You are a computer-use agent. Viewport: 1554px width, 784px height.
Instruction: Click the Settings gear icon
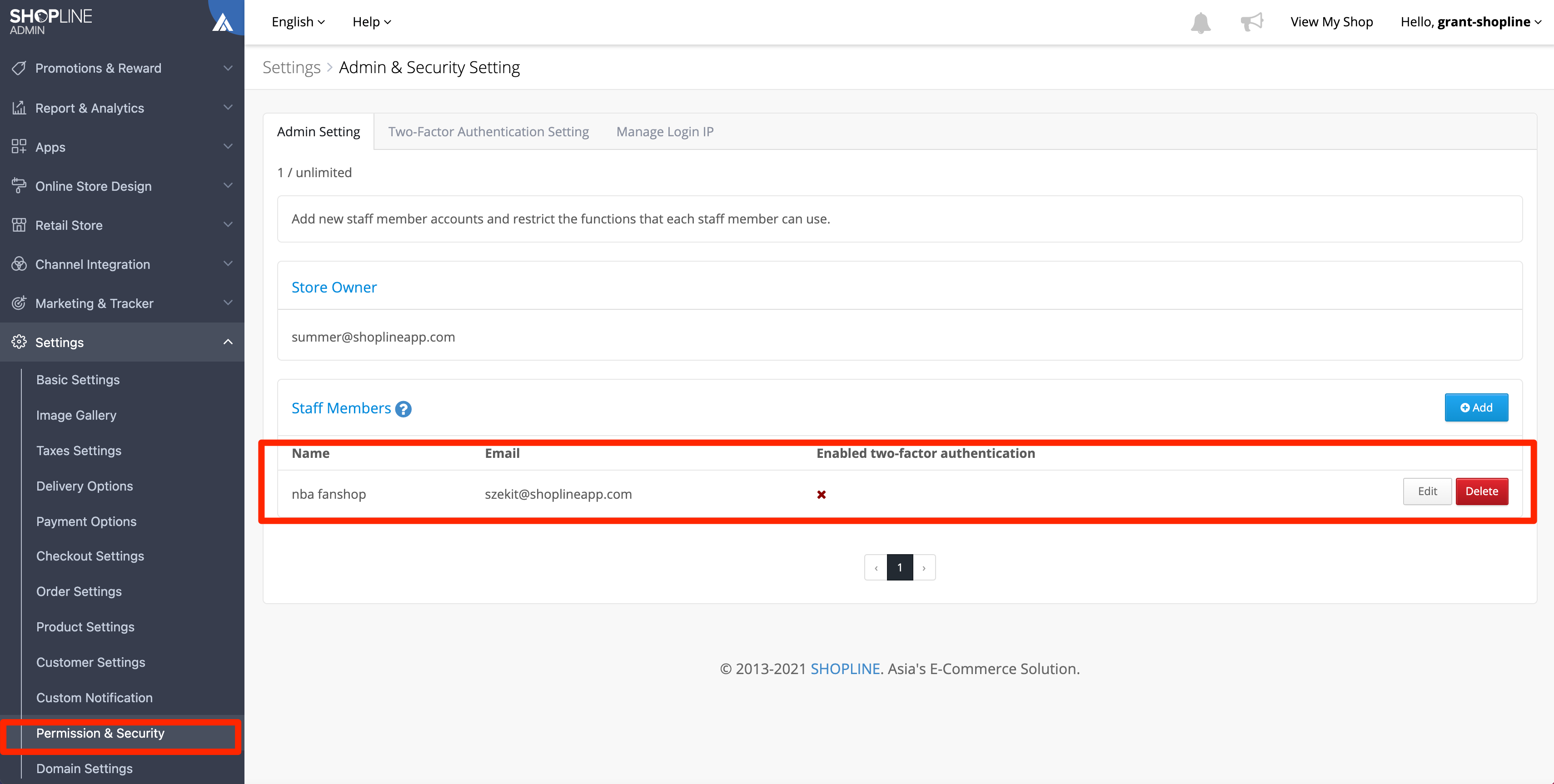19,342
